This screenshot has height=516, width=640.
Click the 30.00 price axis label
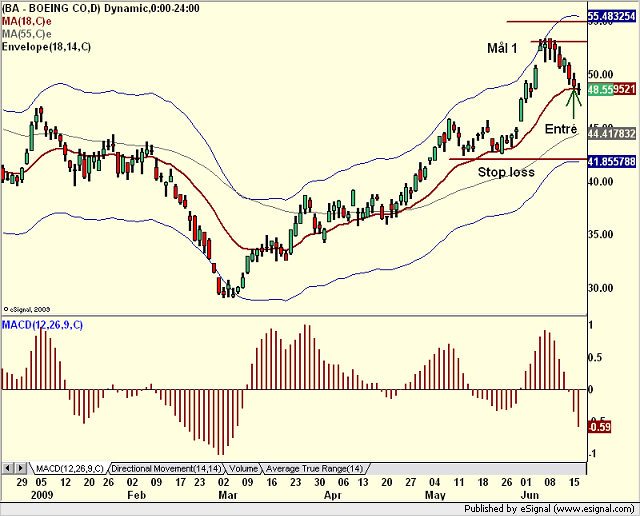[600, 288]
